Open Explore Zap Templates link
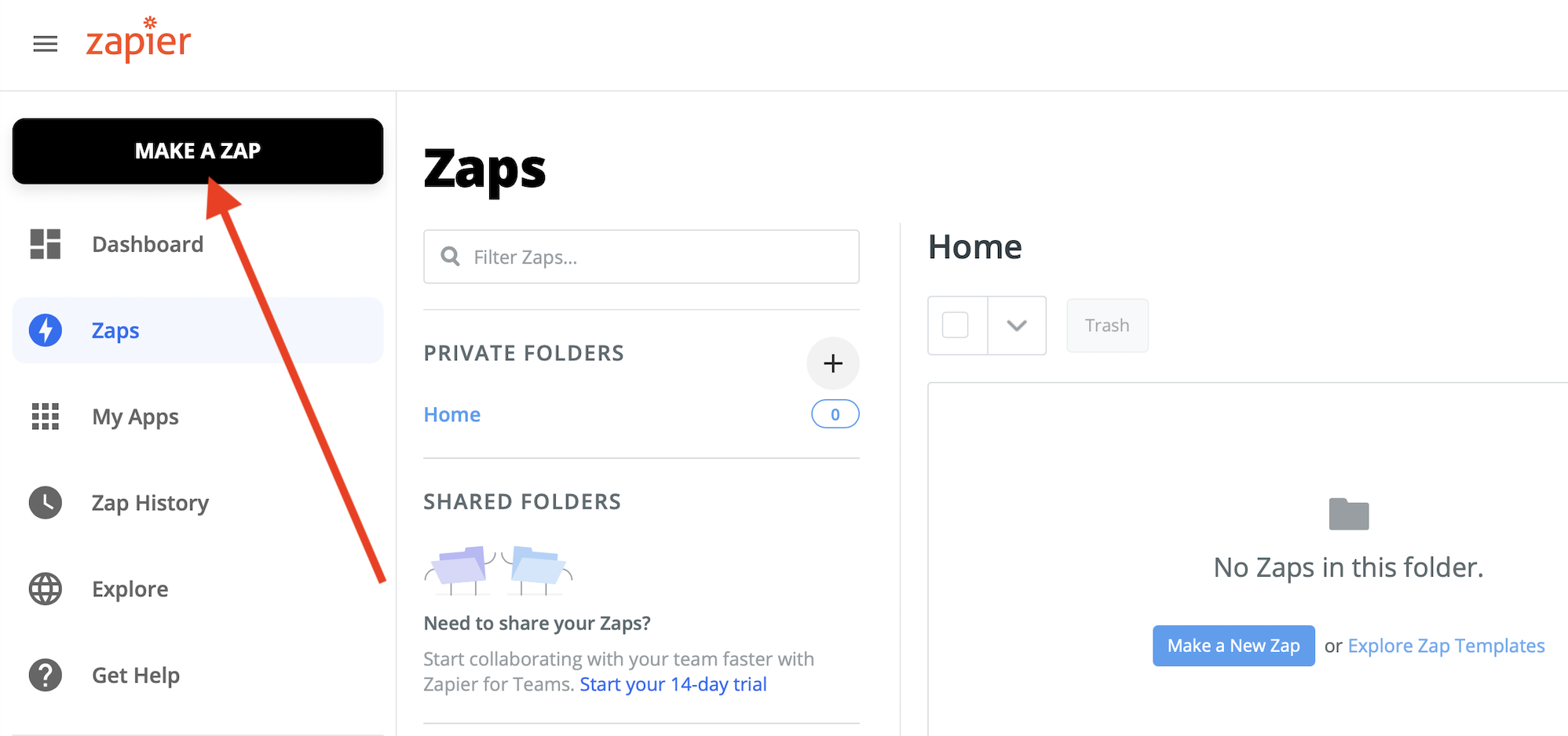This screenshot has width=1568, height=736. (x=1446, y=645)
